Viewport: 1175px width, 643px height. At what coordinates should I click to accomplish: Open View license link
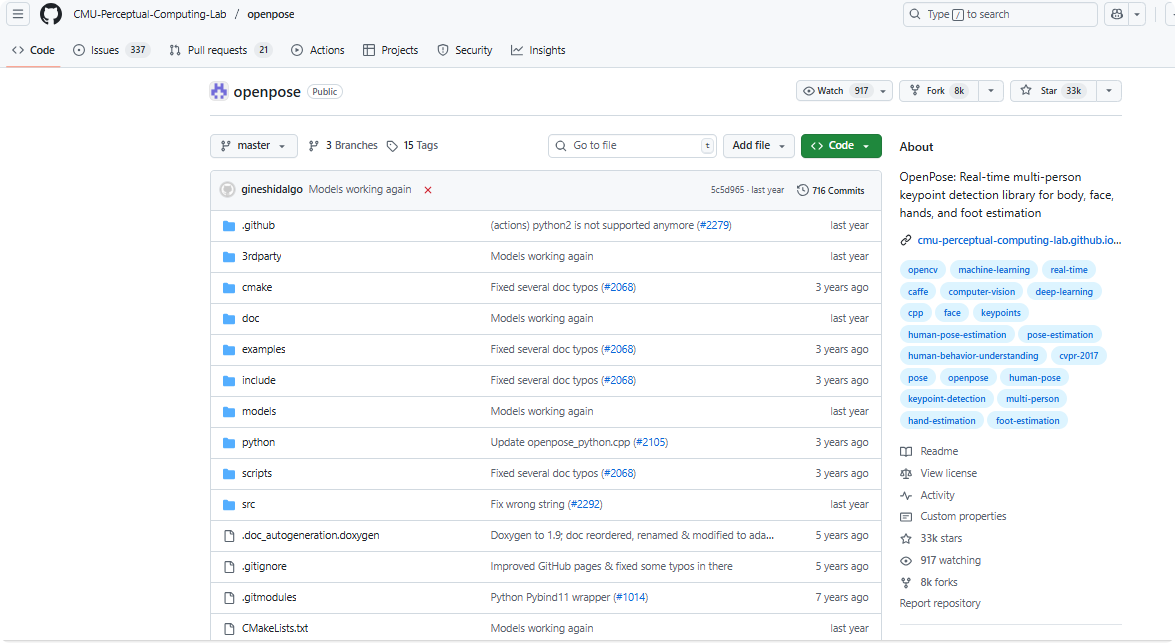948,474
